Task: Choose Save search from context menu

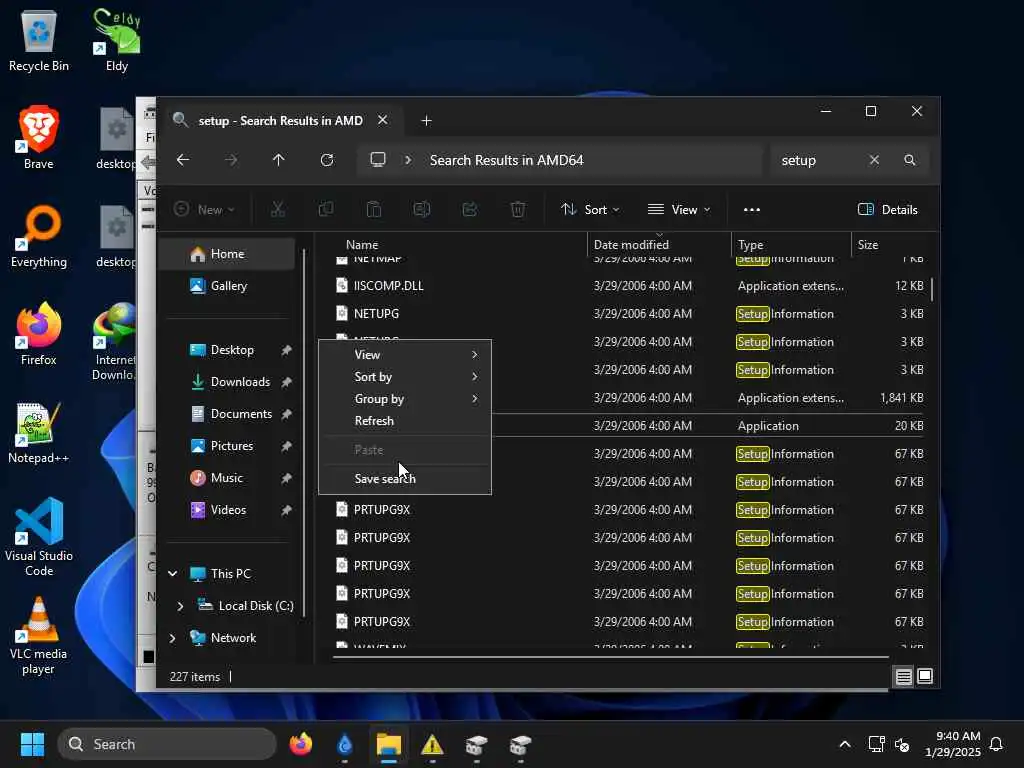Action: point(405,479)
